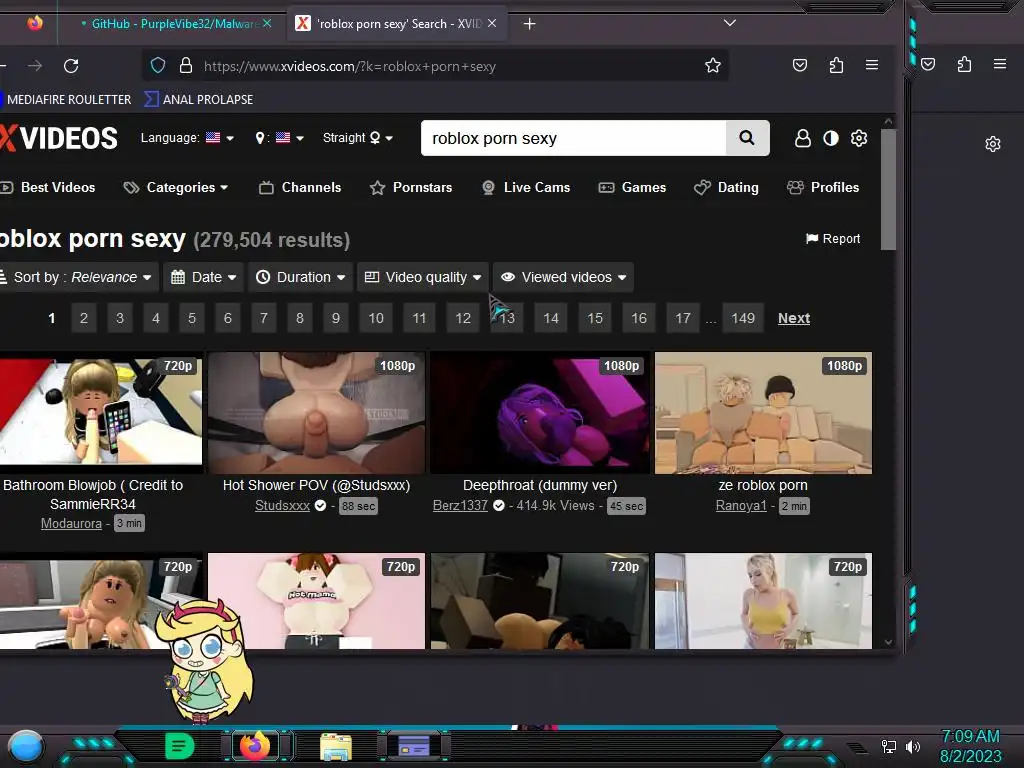Jump to last results page 149

(743, 318)
